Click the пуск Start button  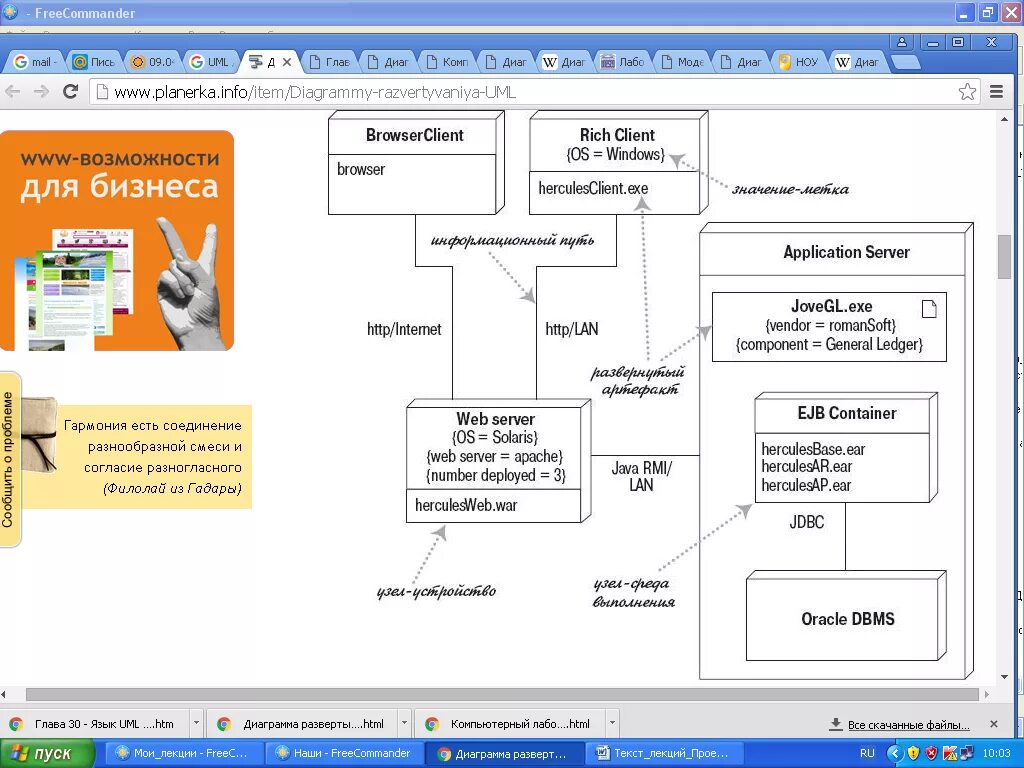coord(47,754)
